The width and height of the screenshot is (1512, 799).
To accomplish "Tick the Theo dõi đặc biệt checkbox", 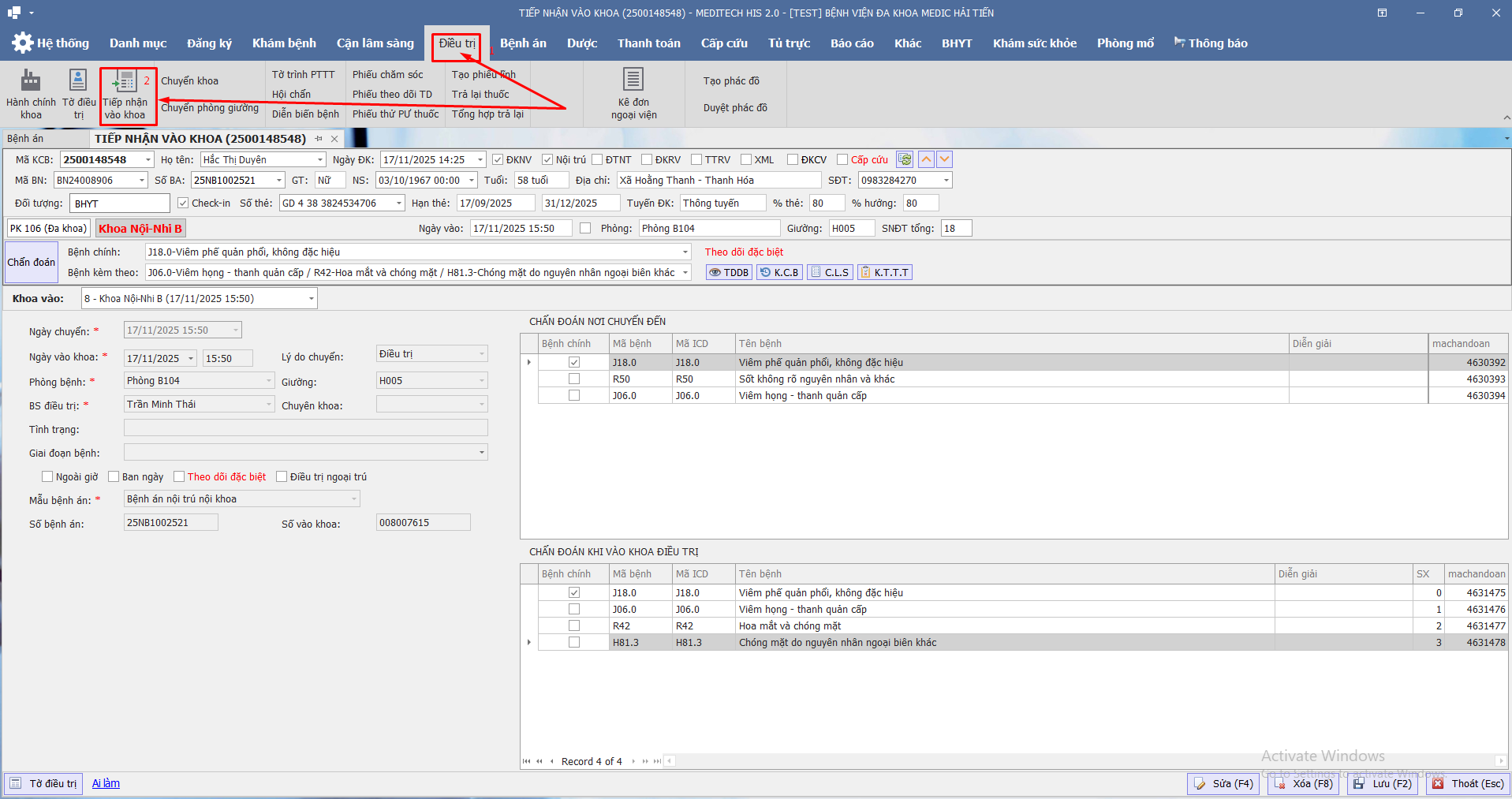I will point(179,477).
